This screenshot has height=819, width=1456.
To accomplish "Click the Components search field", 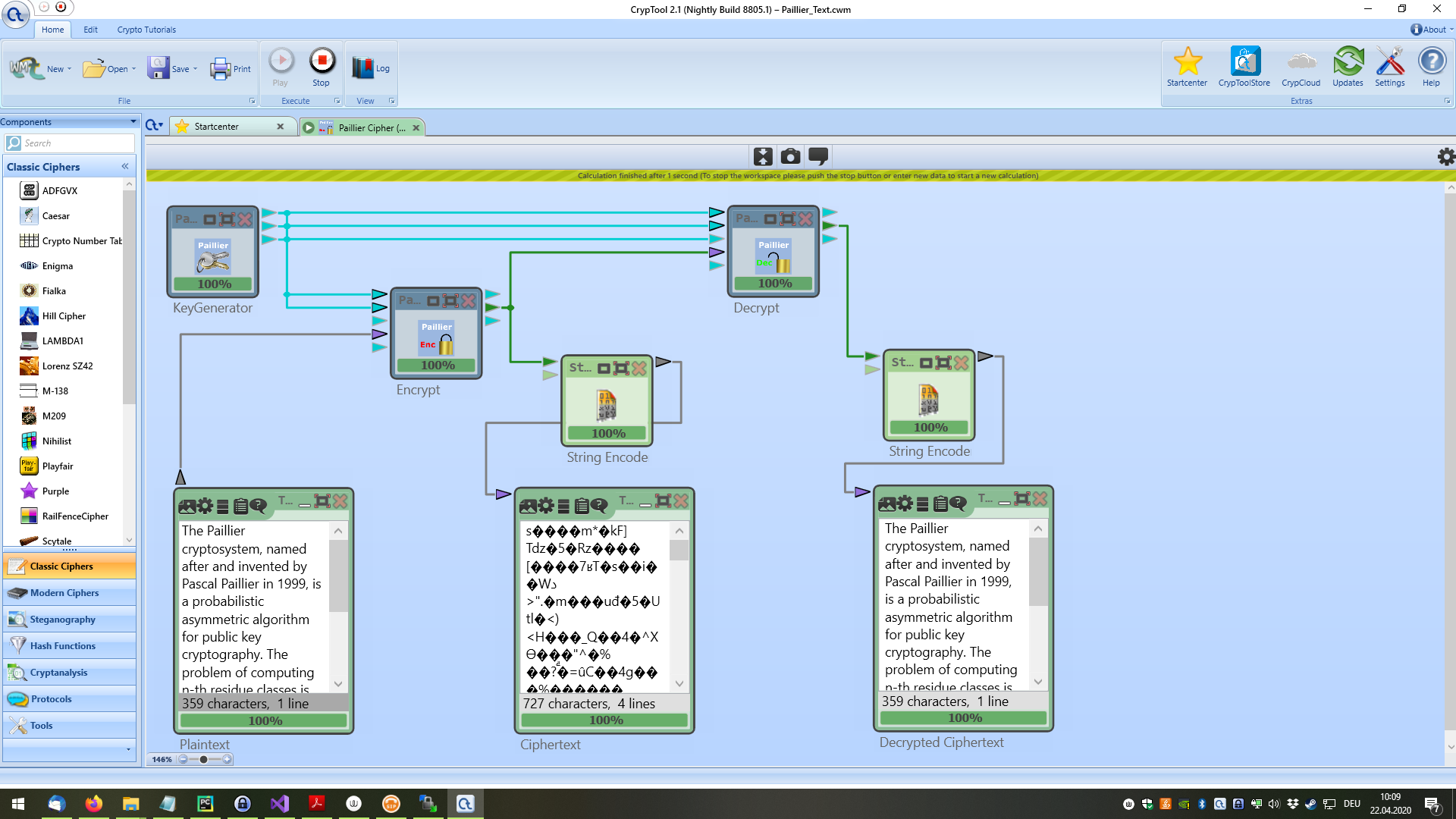I will (x=70, y=143).
